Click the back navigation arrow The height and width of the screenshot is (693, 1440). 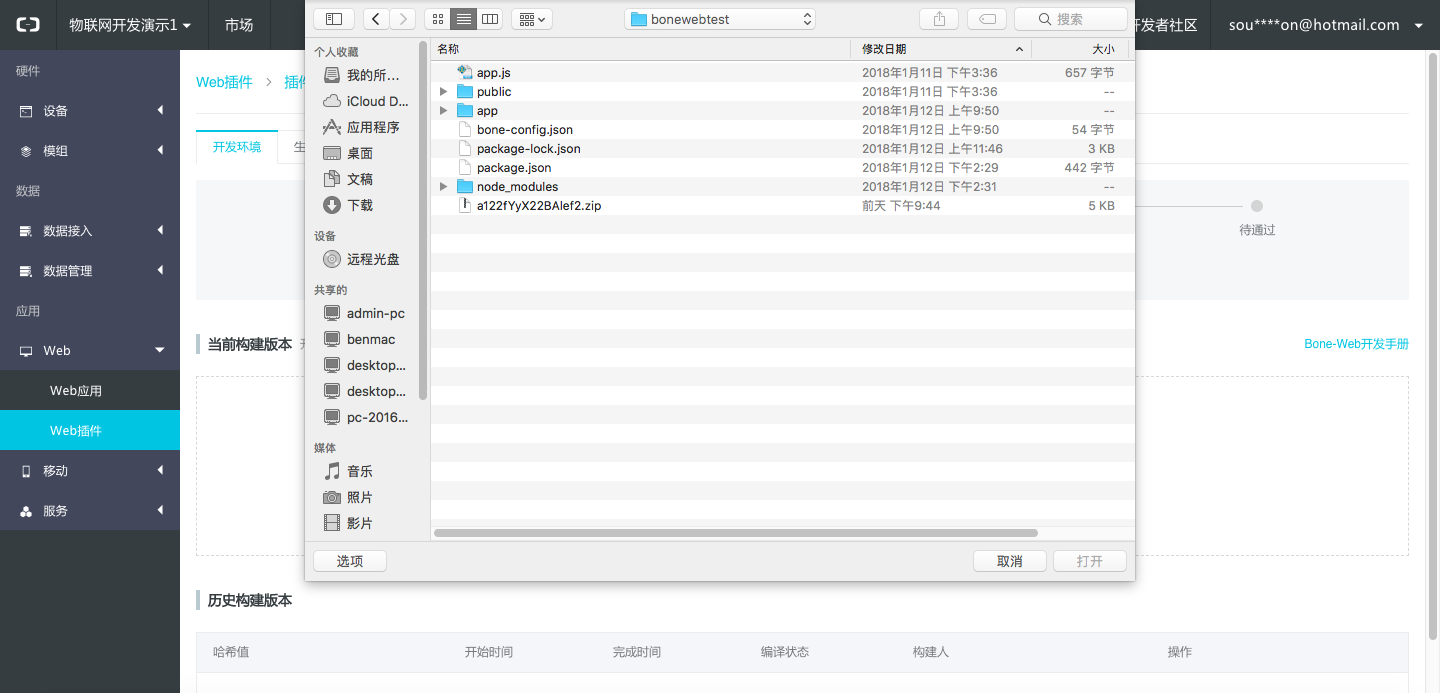tap(377, 19)
